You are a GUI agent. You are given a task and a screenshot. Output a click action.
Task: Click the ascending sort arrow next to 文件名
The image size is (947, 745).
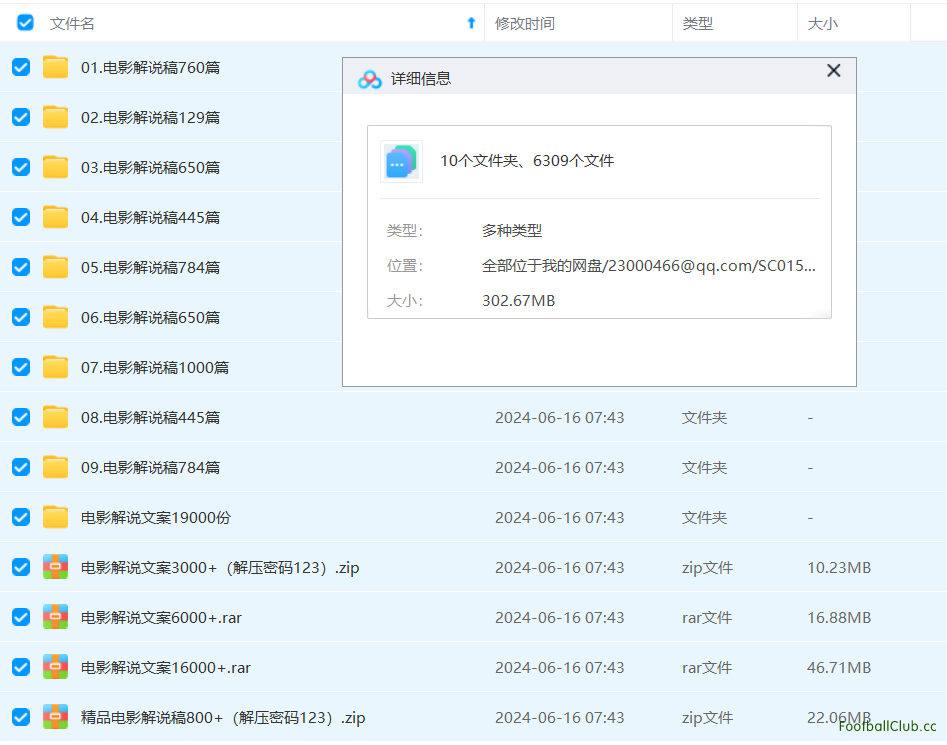(x=470, y=22)
